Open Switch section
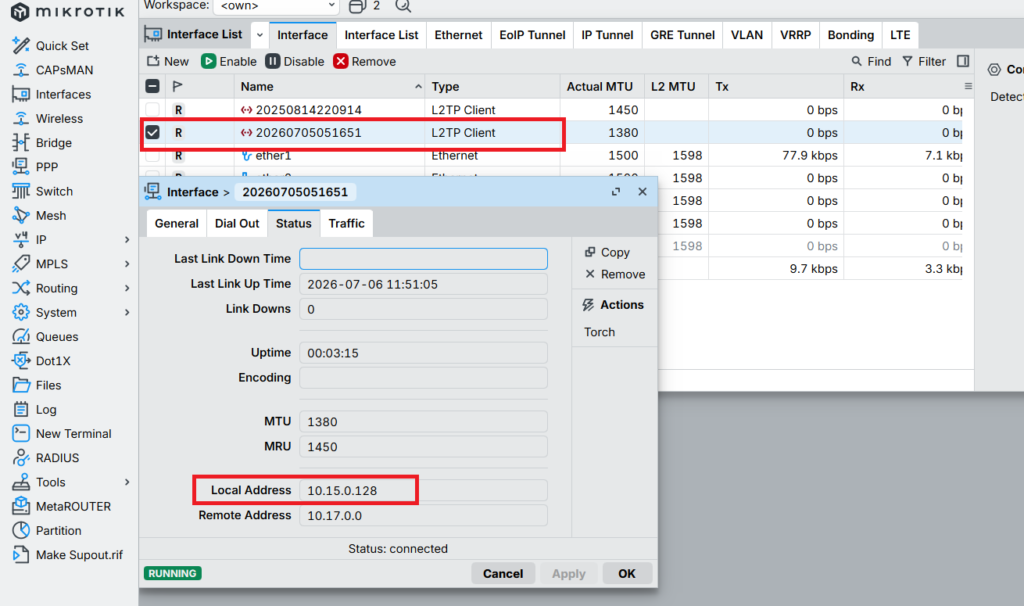 point(42,191)
